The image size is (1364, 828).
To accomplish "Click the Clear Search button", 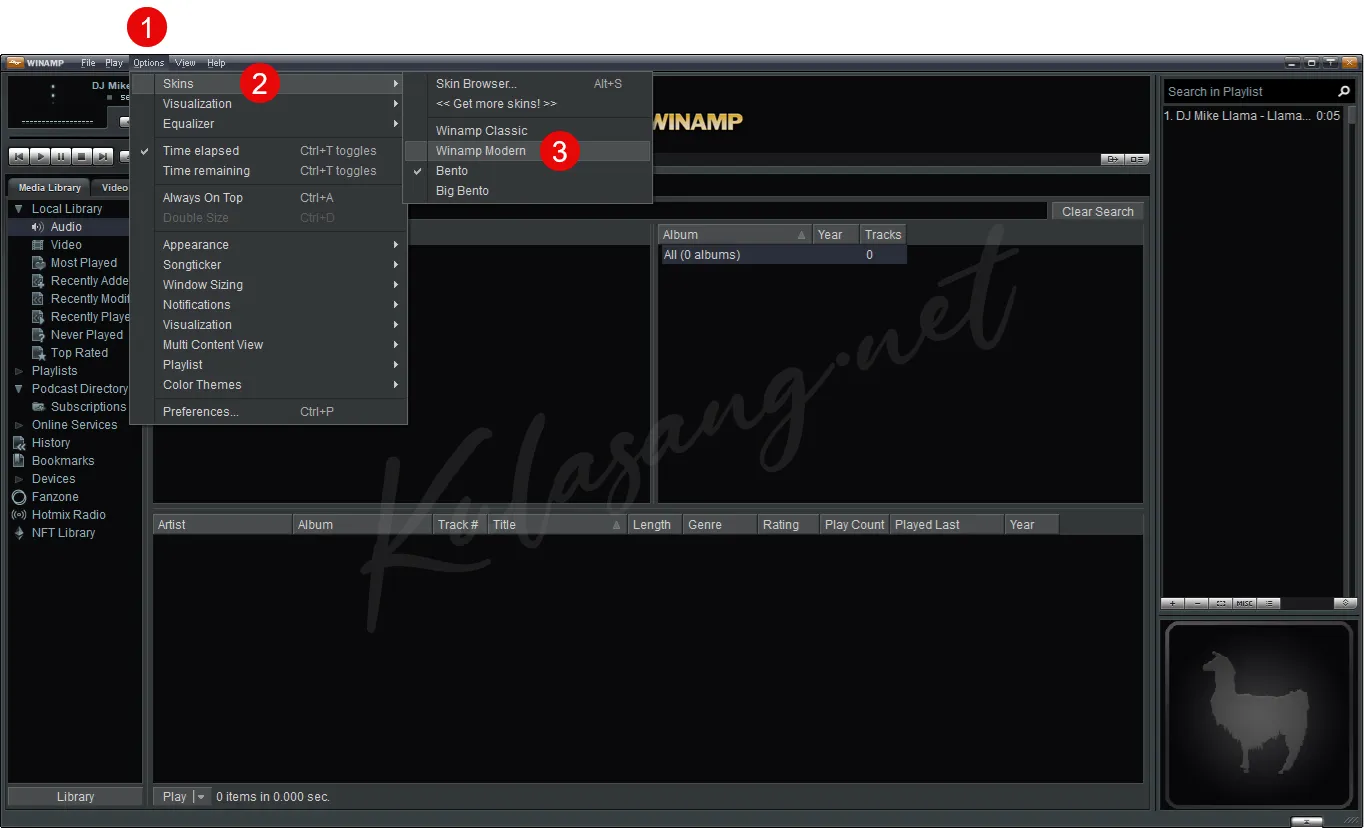I will click(1097, 212).
